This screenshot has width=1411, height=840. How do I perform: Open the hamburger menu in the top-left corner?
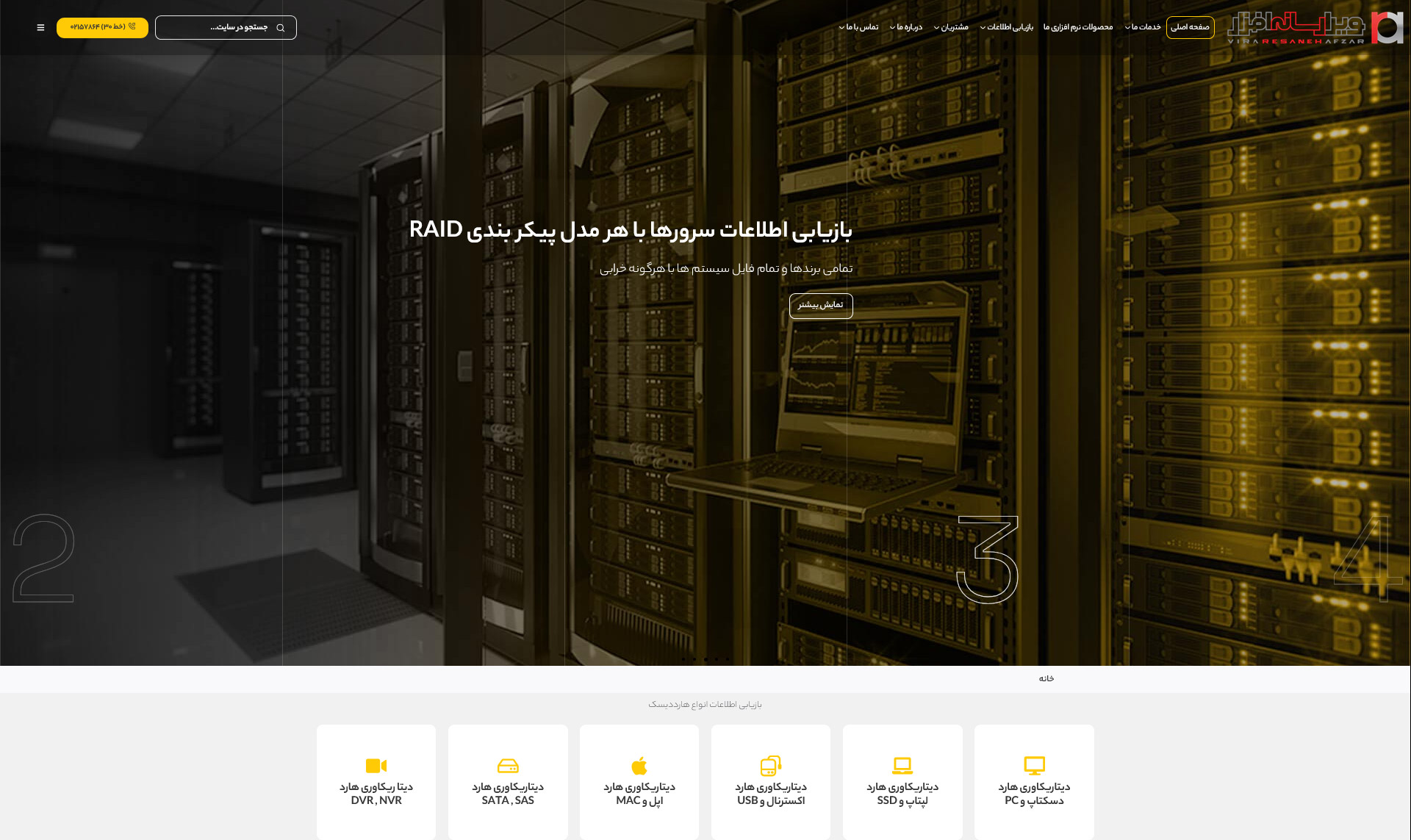coord(40,27)
